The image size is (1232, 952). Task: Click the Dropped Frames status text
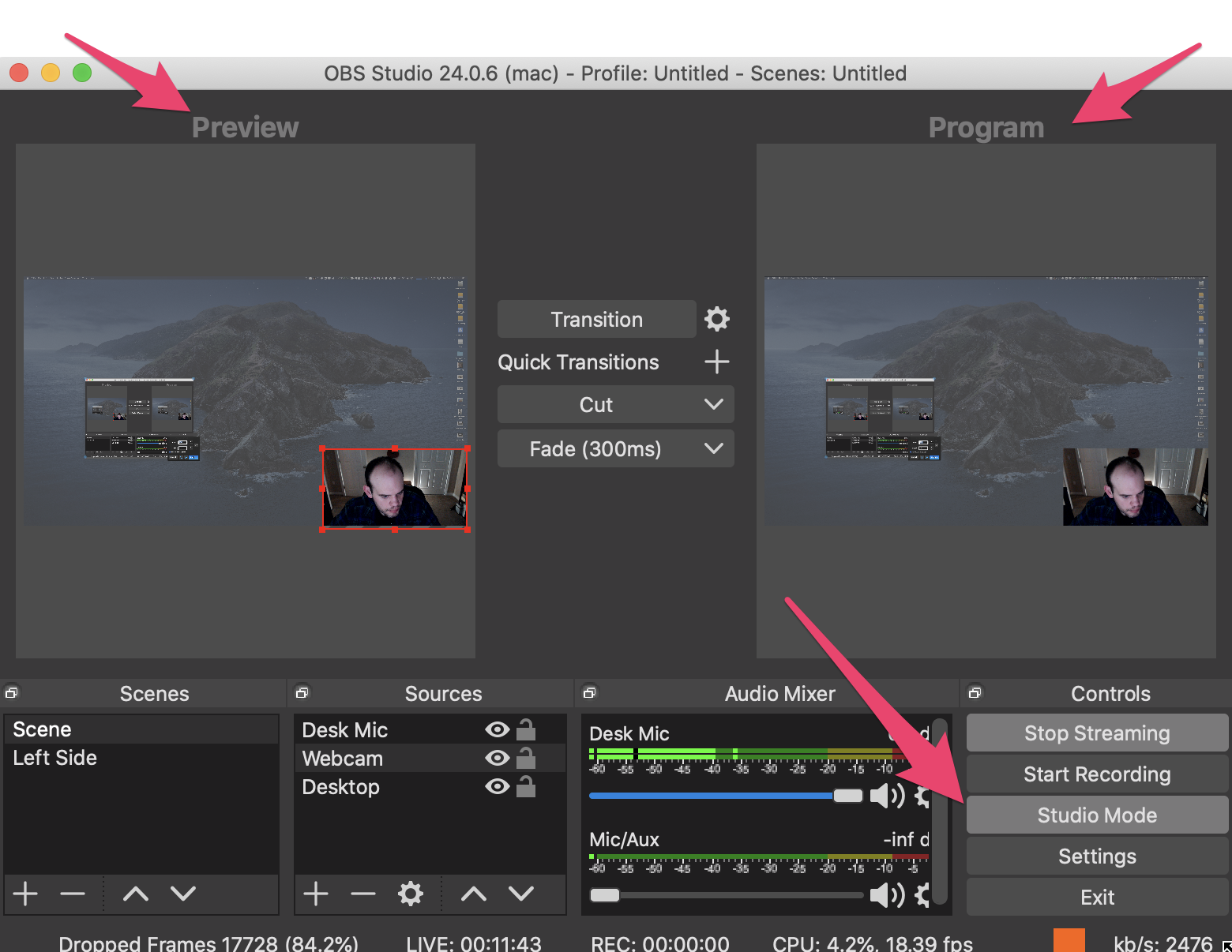point(208,943)
